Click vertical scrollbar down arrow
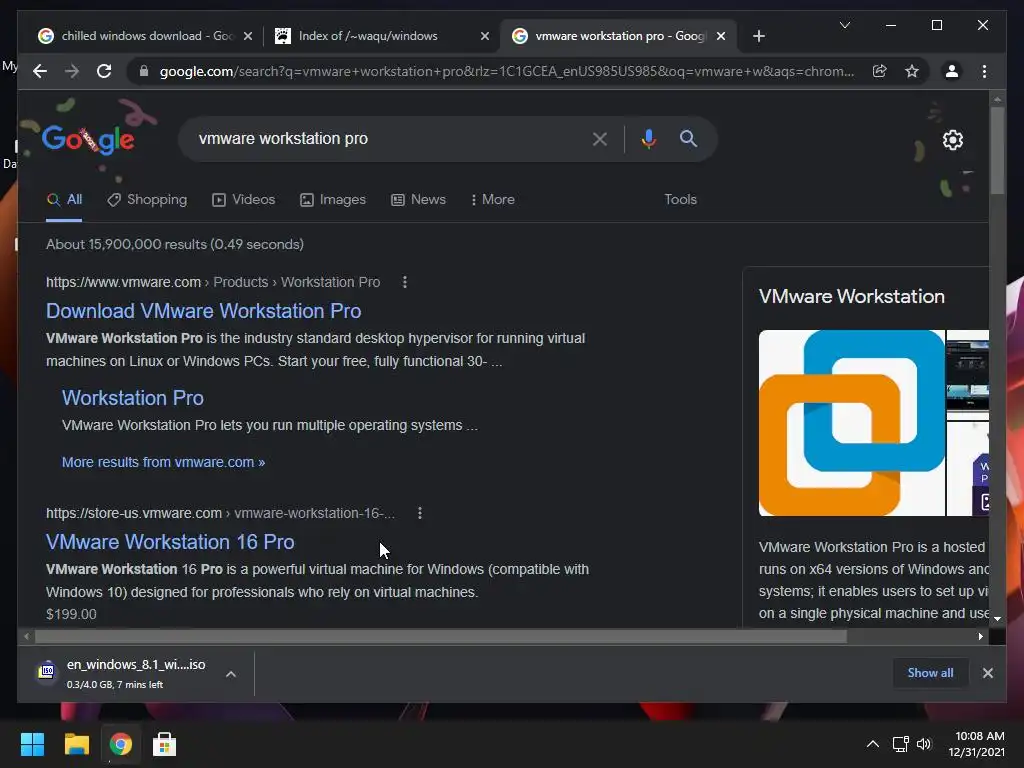Viewport: 1024px width, 768px height. tap(997, 618)
